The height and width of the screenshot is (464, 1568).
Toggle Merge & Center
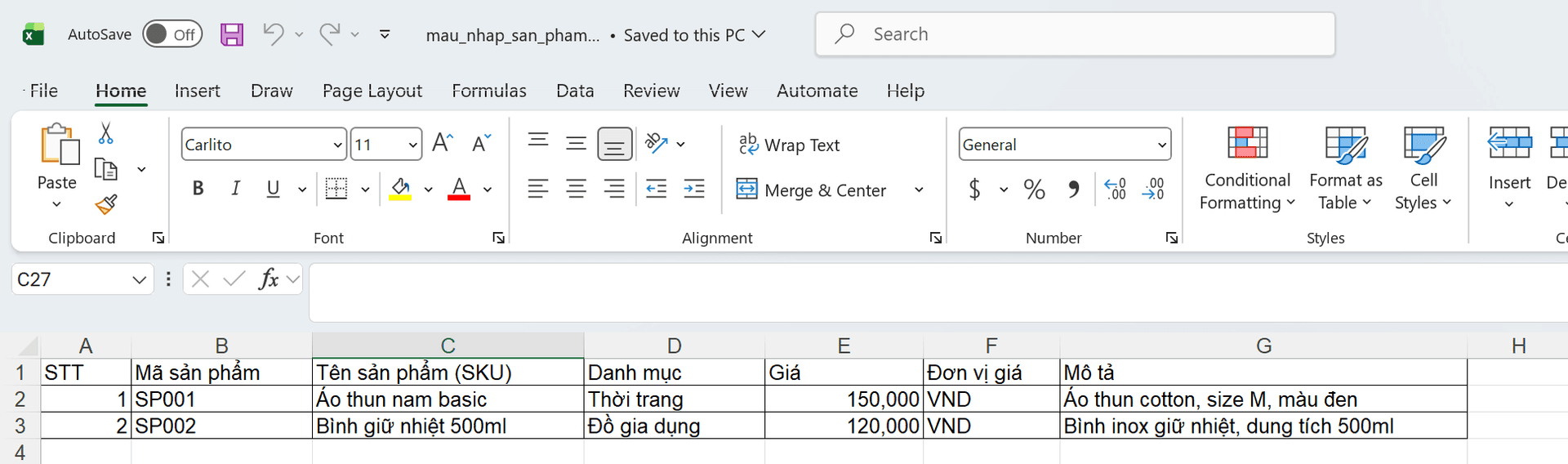pos(811,190)
